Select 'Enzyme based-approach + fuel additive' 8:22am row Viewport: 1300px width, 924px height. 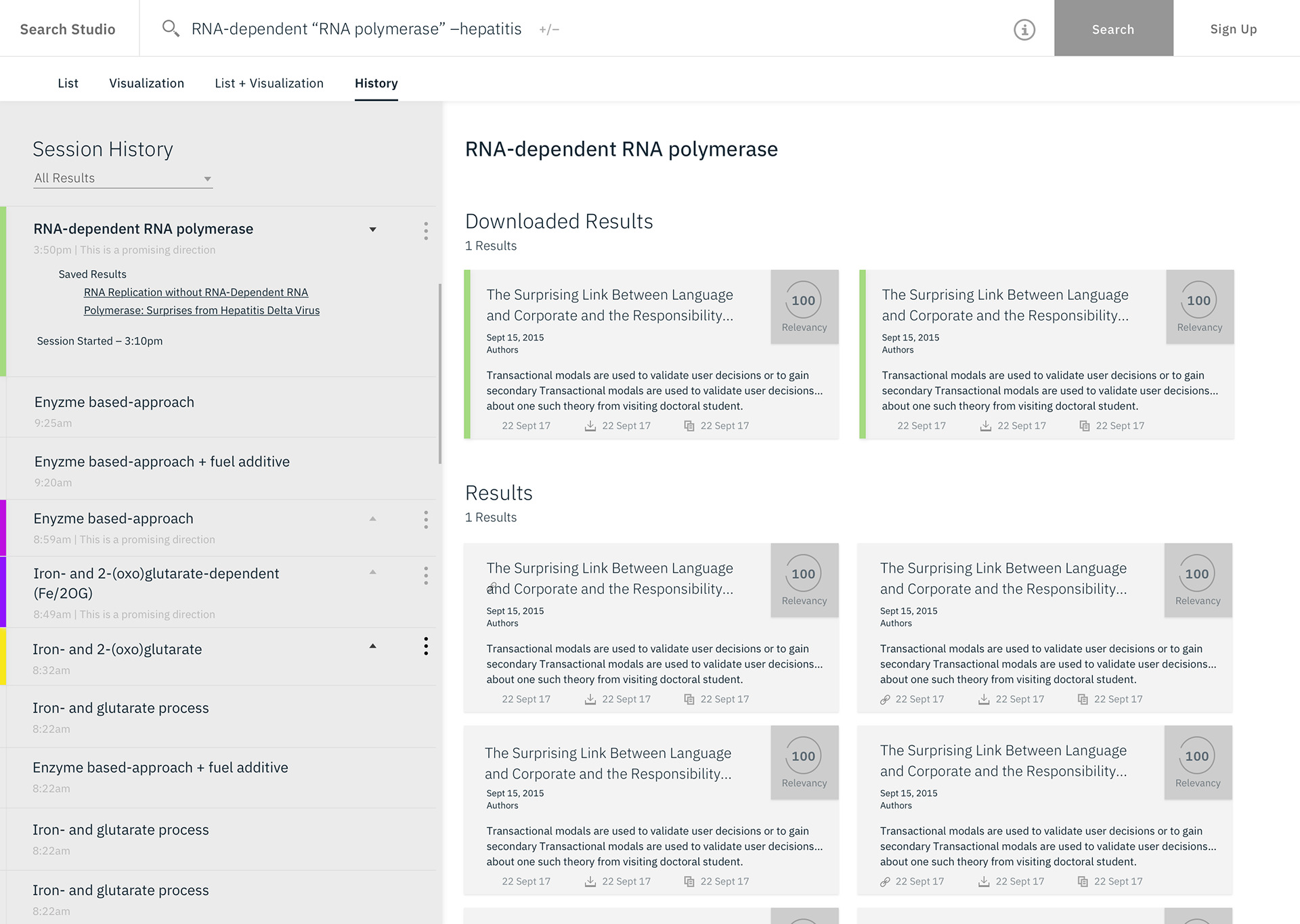221,777
